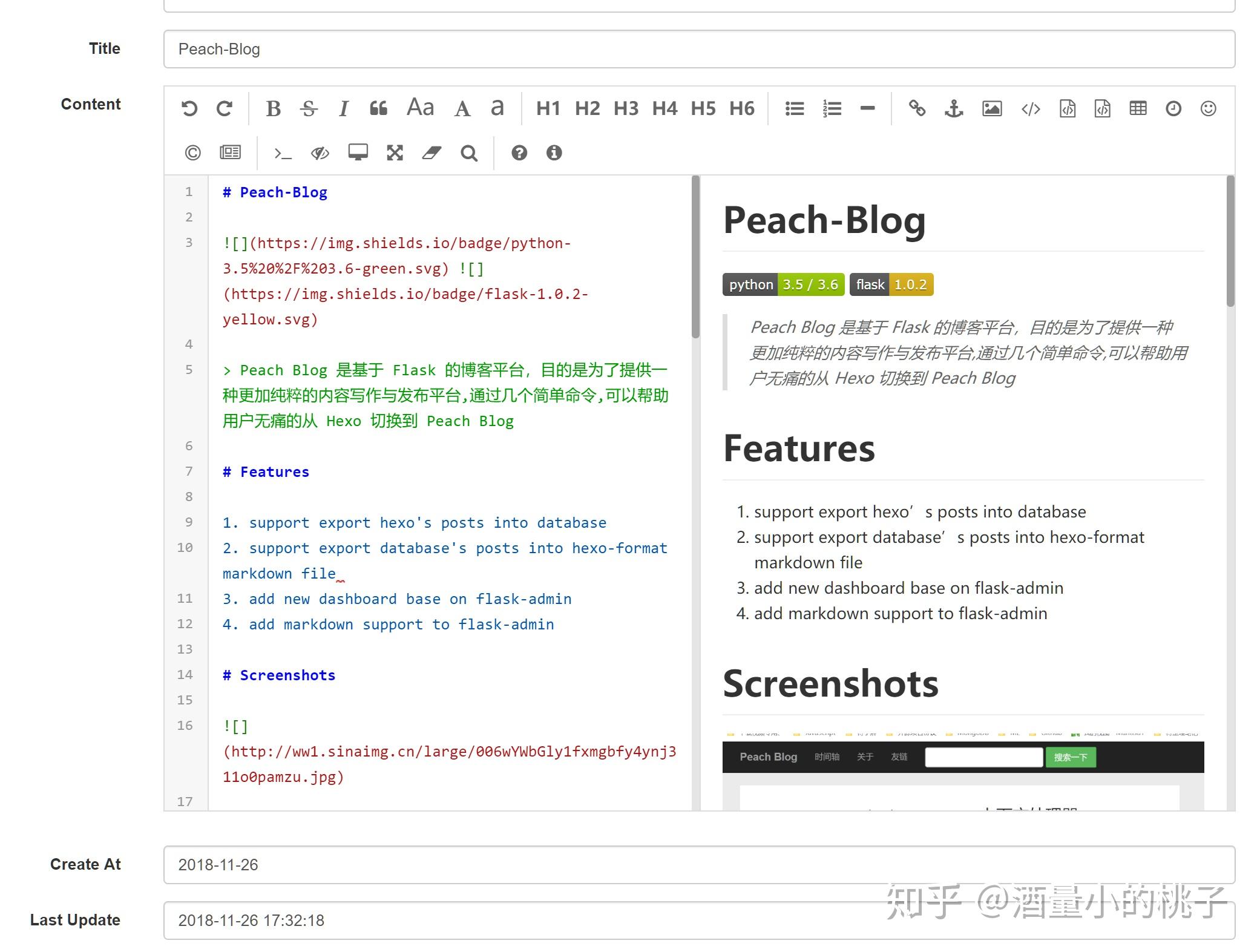1260x952 pixels.
Task: Insert an image into the markdown
Action: (x=991, y=109)
